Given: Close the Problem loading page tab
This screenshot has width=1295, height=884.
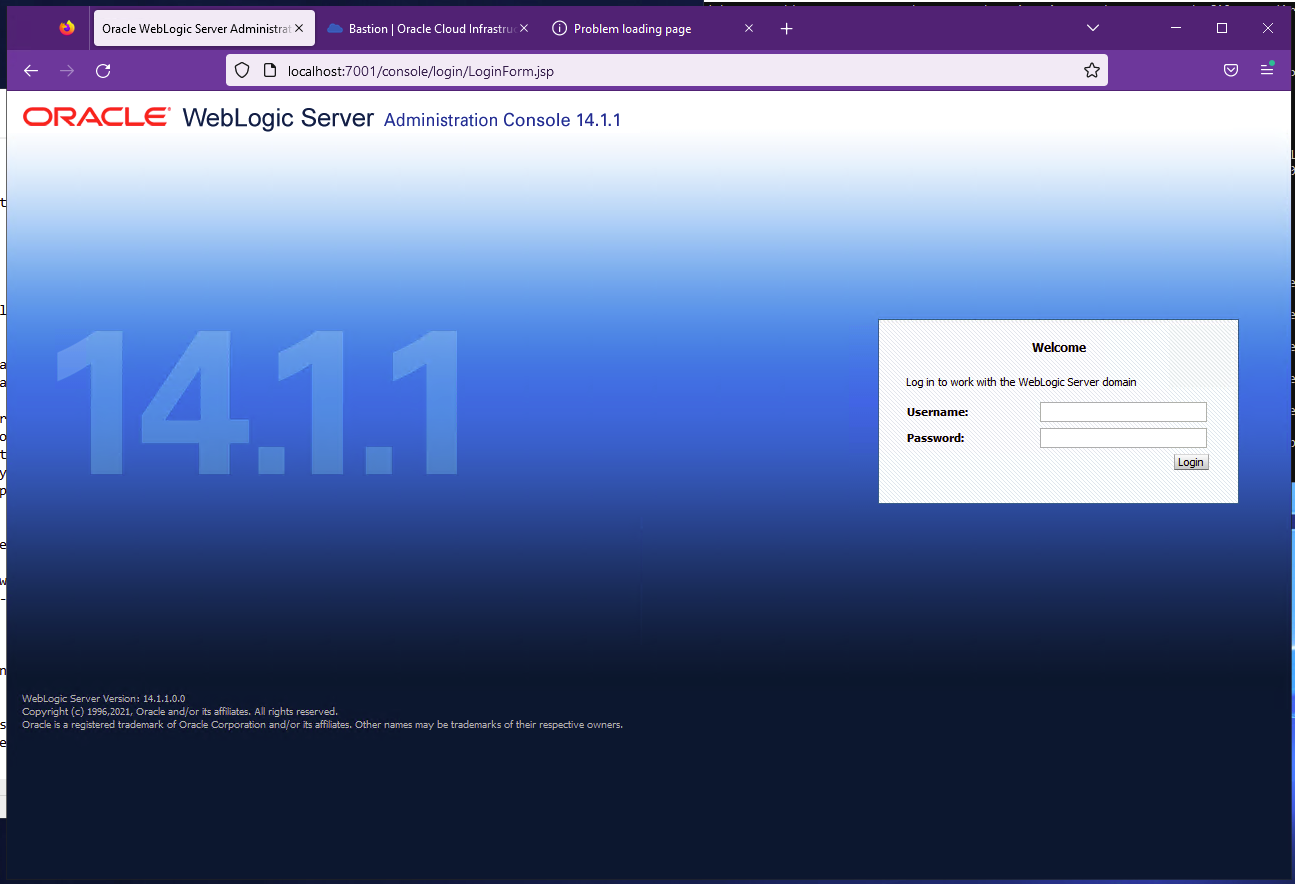Looking at the screenshot, I should (748, 28).
